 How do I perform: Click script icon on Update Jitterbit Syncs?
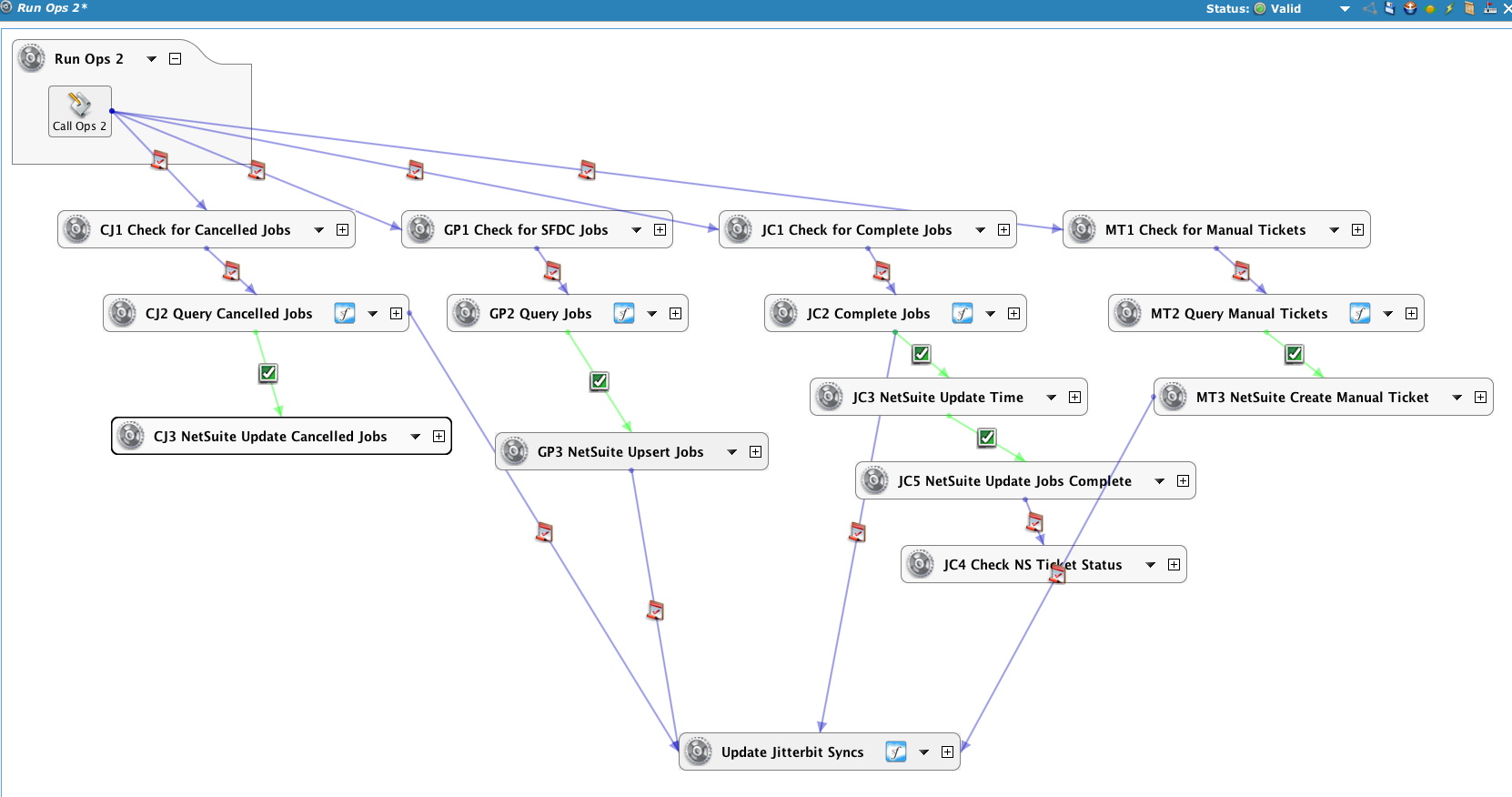click(x=896, y=752)
